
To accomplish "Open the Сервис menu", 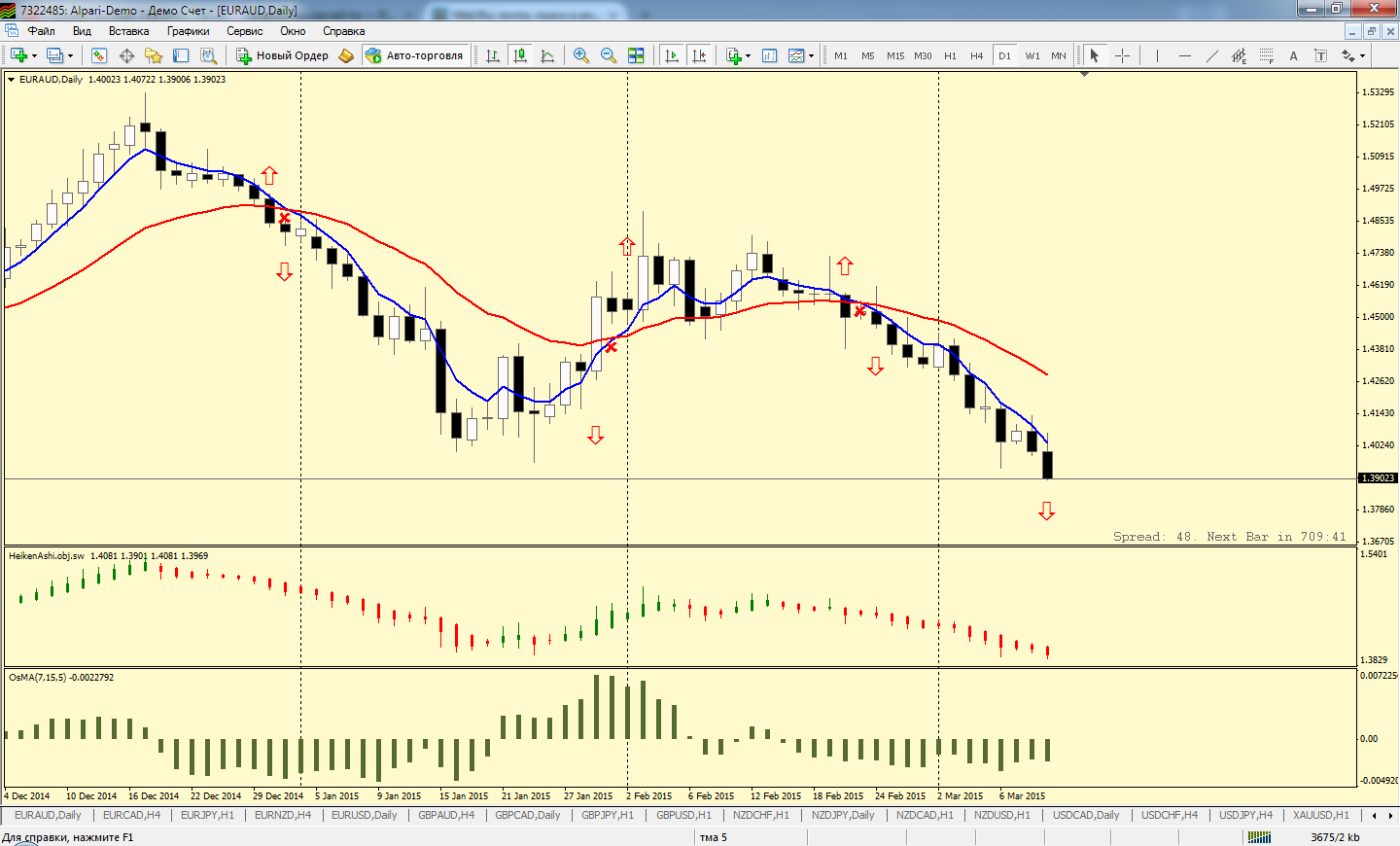I will click(244, 31).
